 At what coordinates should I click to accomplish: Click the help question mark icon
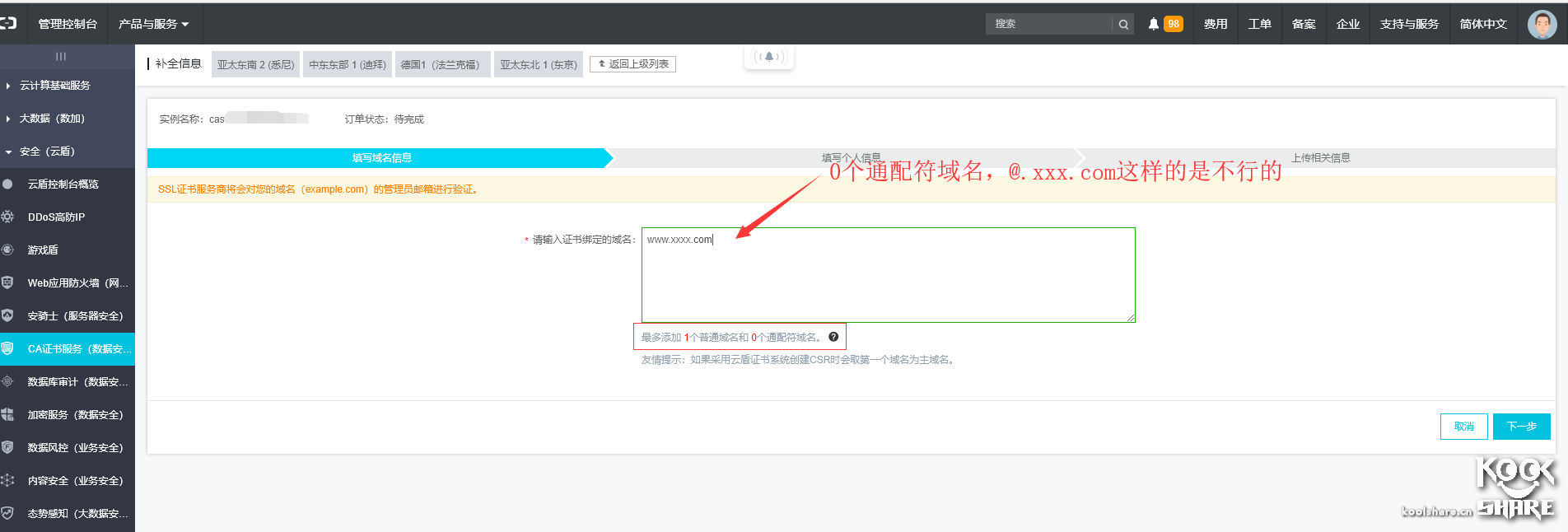click(x=833, y=337)
